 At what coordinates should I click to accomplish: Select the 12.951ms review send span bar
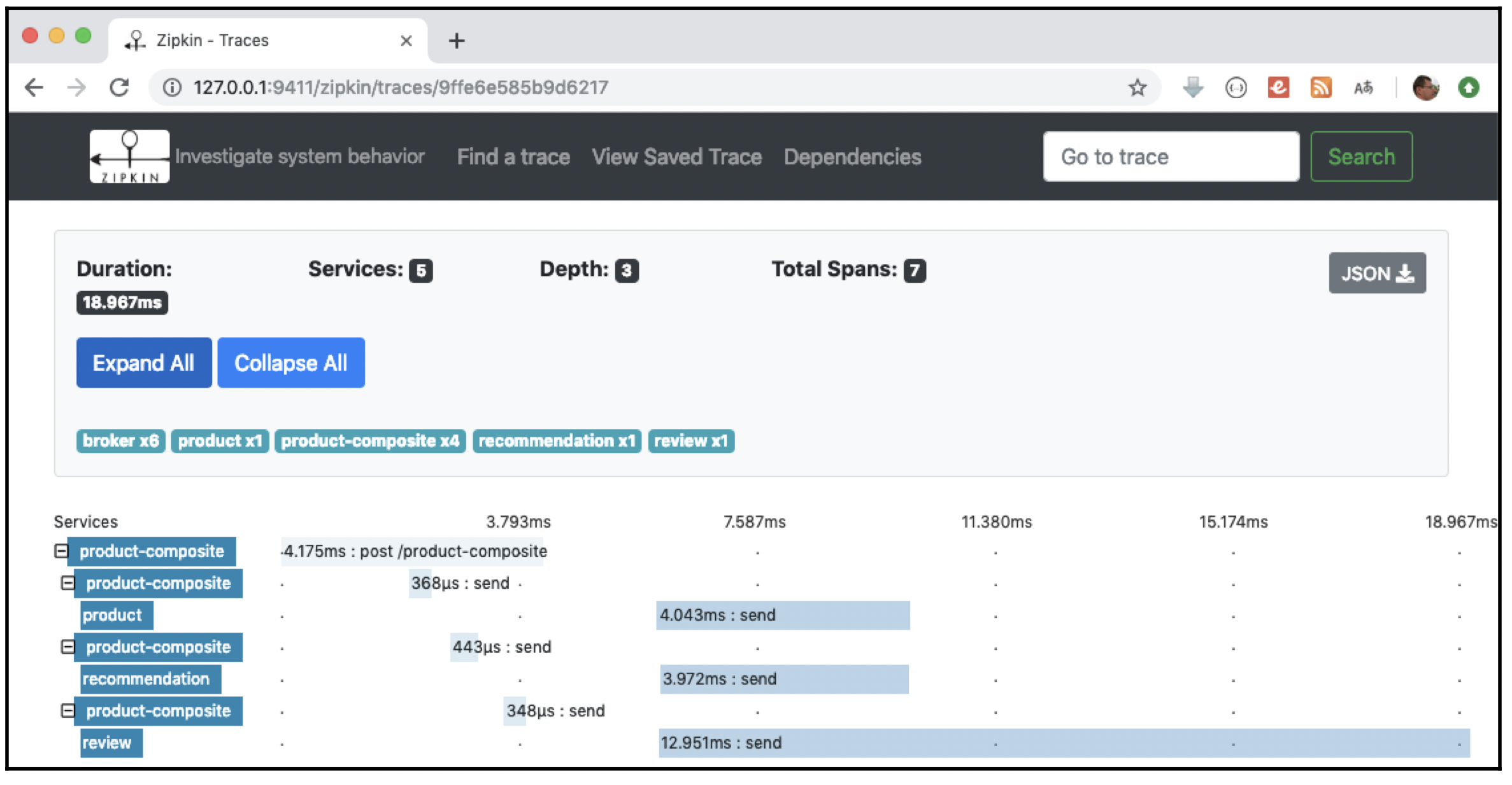1064,743
